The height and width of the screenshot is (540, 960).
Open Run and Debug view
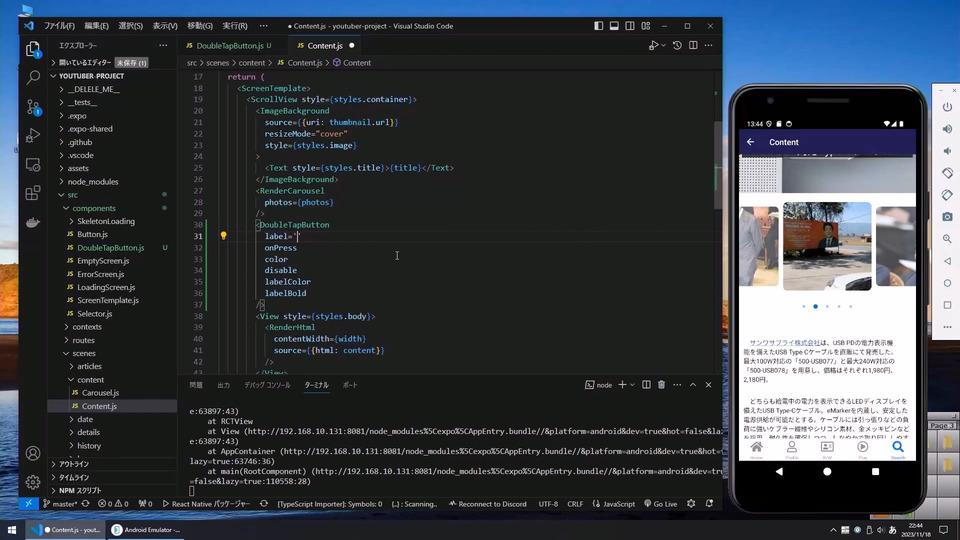click(33, 135)
